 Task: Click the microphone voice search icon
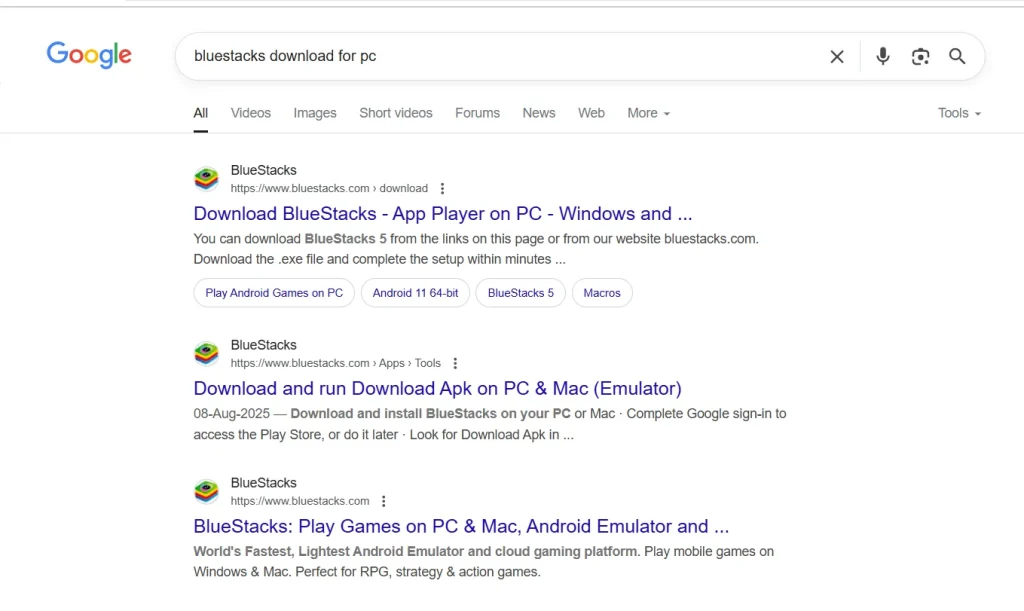[883, 57]
